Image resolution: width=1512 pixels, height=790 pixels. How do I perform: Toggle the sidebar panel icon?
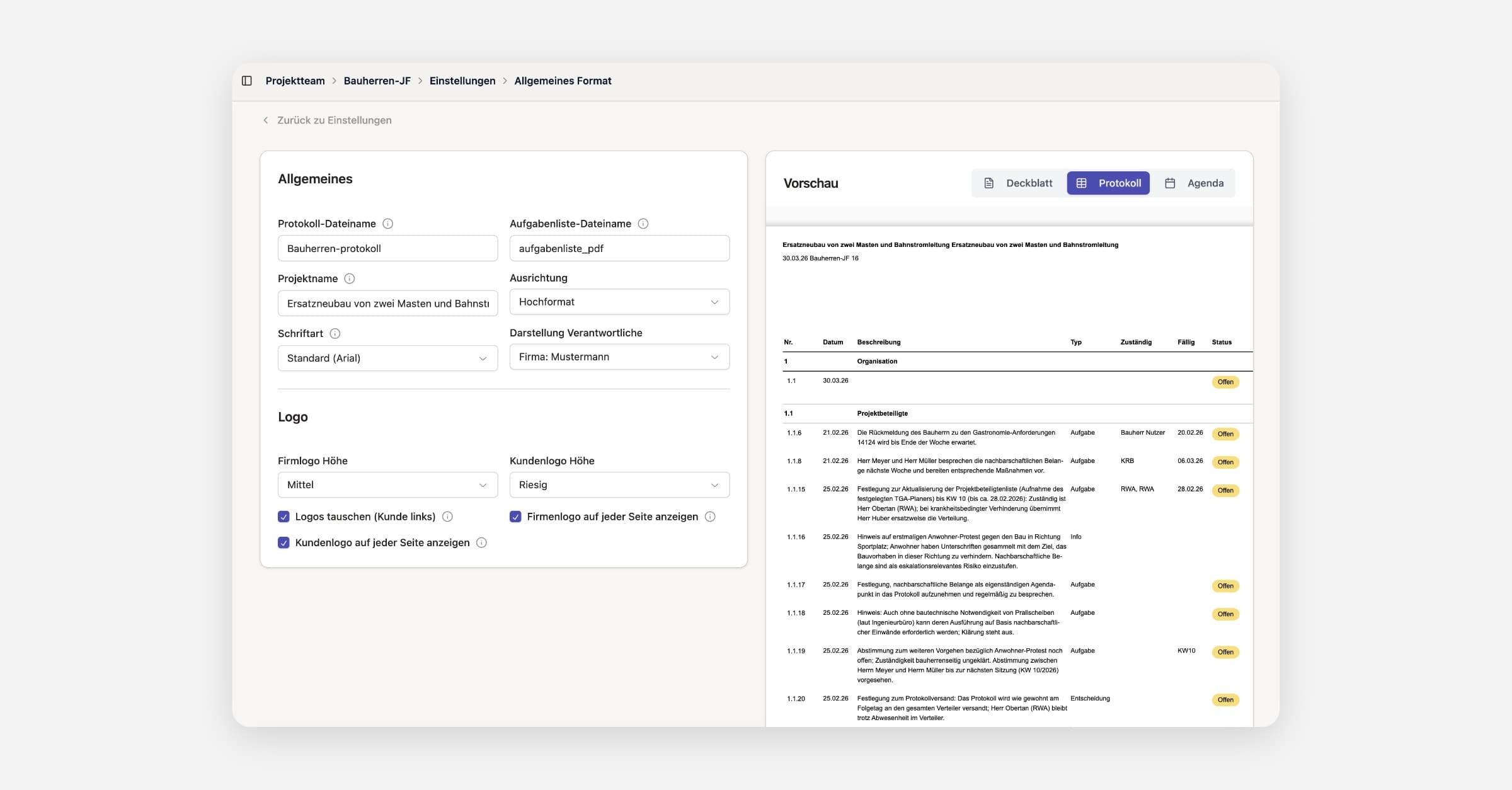(x=247, y=81)
